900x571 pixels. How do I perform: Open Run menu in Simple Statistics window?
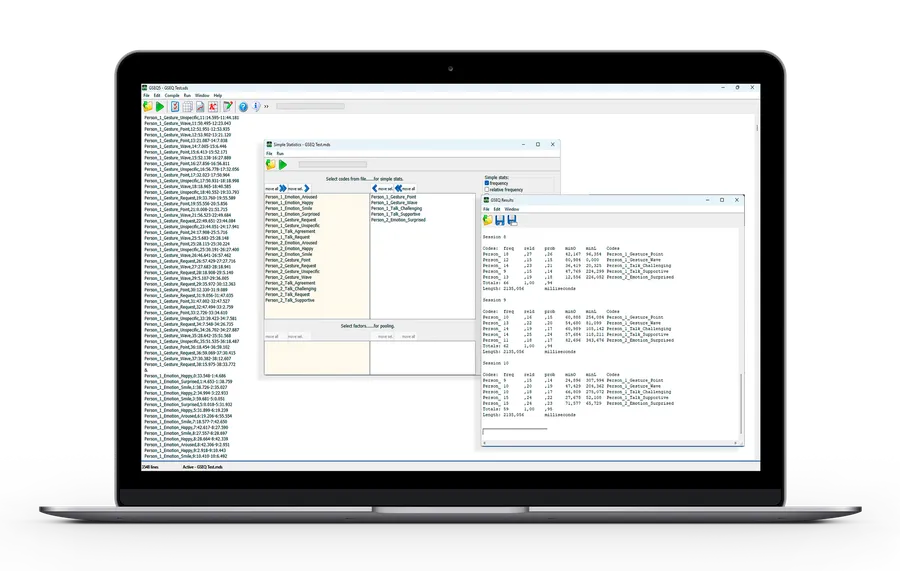pos(280,154)
